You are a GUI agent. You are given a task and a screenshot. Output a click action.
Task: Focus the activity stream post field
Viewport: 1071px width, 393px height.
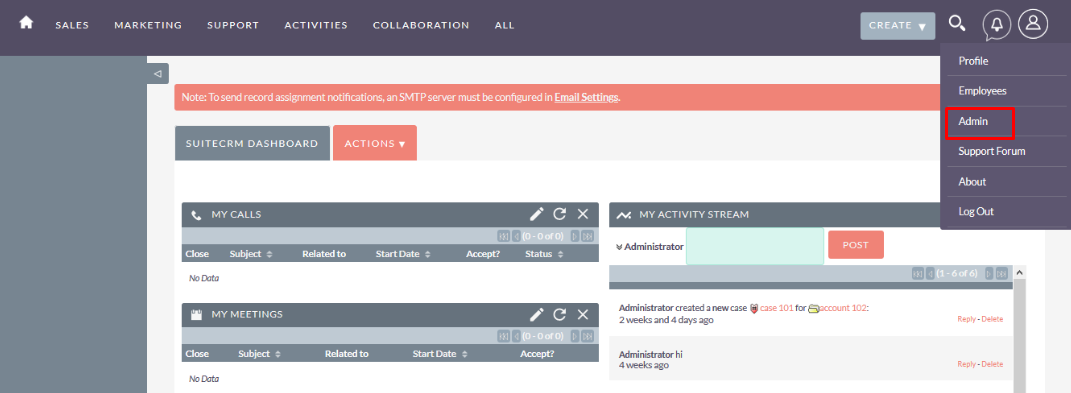(755, 246)
